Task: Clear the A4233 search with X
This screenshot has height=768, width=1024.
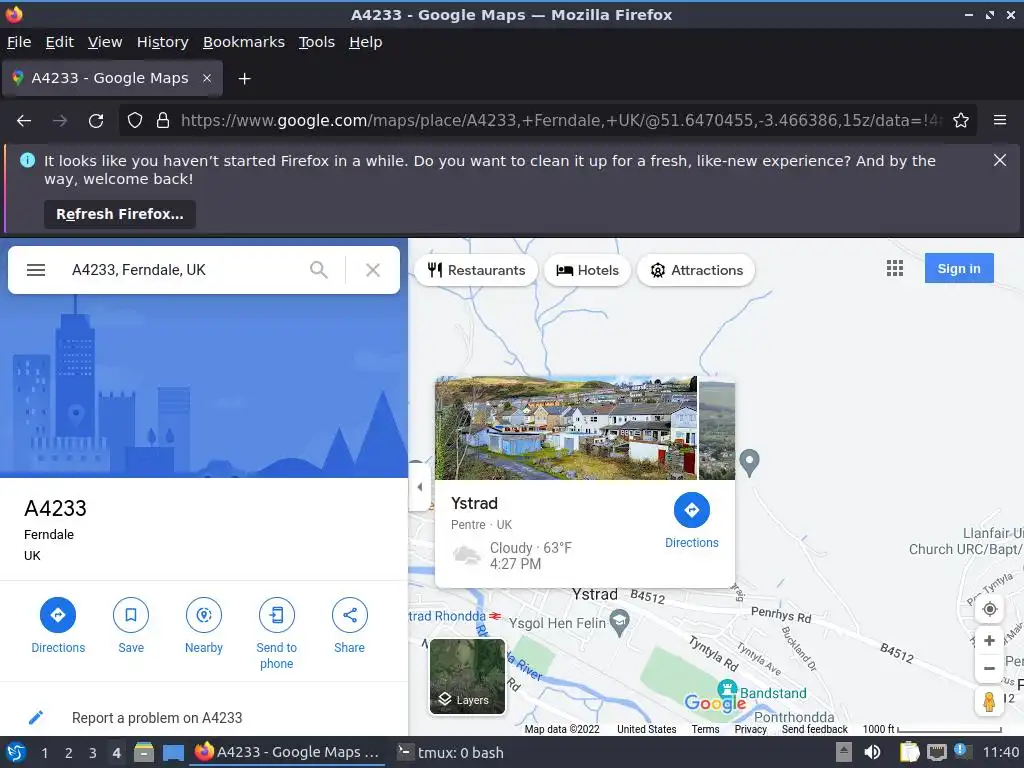Action: [373, 270]
